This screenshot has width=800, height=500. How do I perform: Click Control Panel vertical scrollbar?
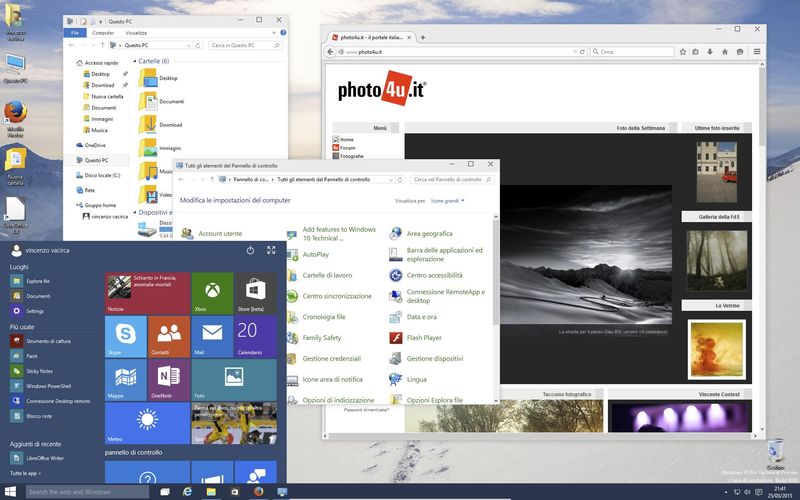pos(495,273)
